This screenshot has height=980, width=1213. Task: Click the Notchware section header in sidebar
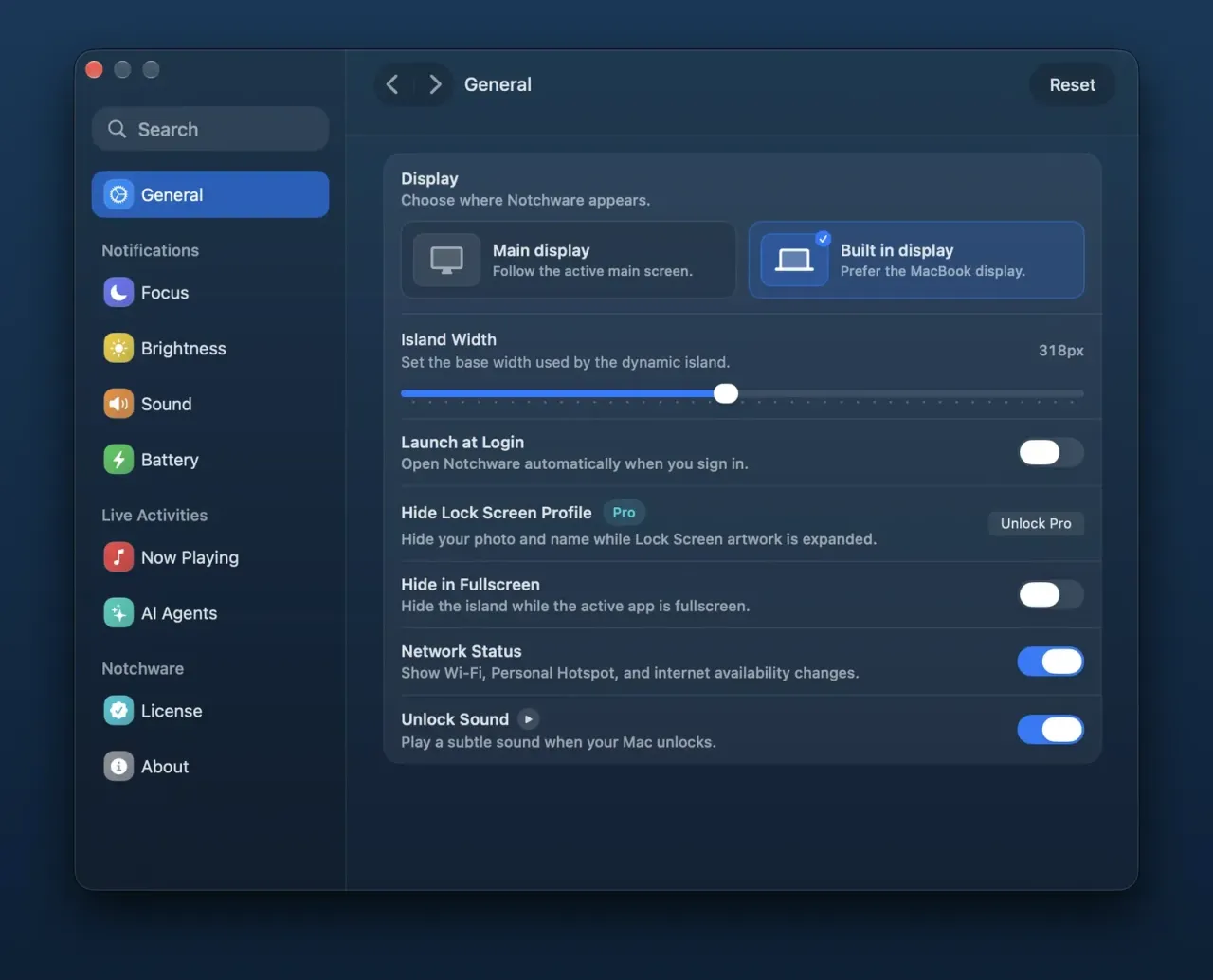point(143,668)
